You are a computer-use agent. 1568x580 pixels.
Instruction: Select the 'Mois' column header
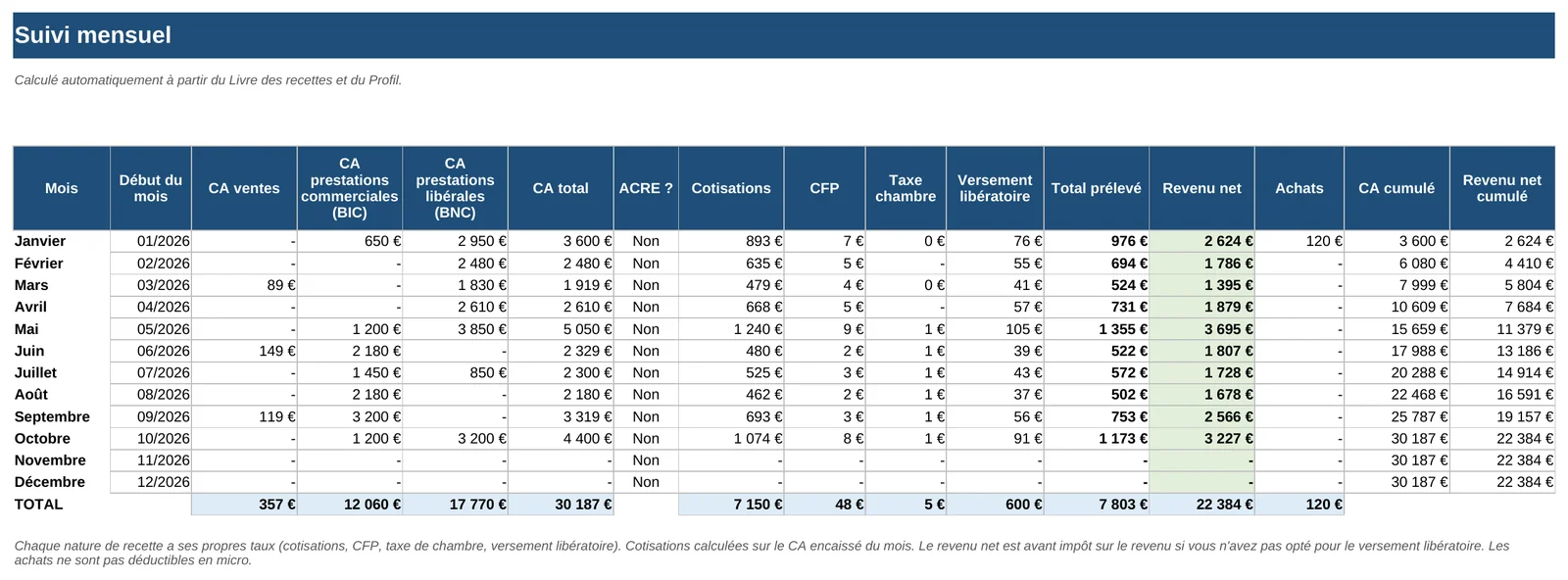(x=62, y=188)
